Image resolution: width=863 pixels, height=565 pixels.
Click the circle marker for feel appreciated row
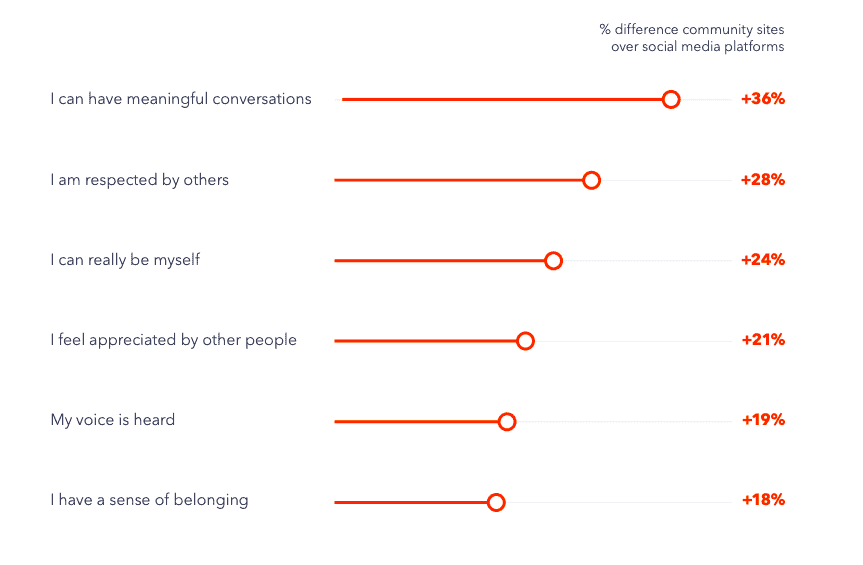525,341
